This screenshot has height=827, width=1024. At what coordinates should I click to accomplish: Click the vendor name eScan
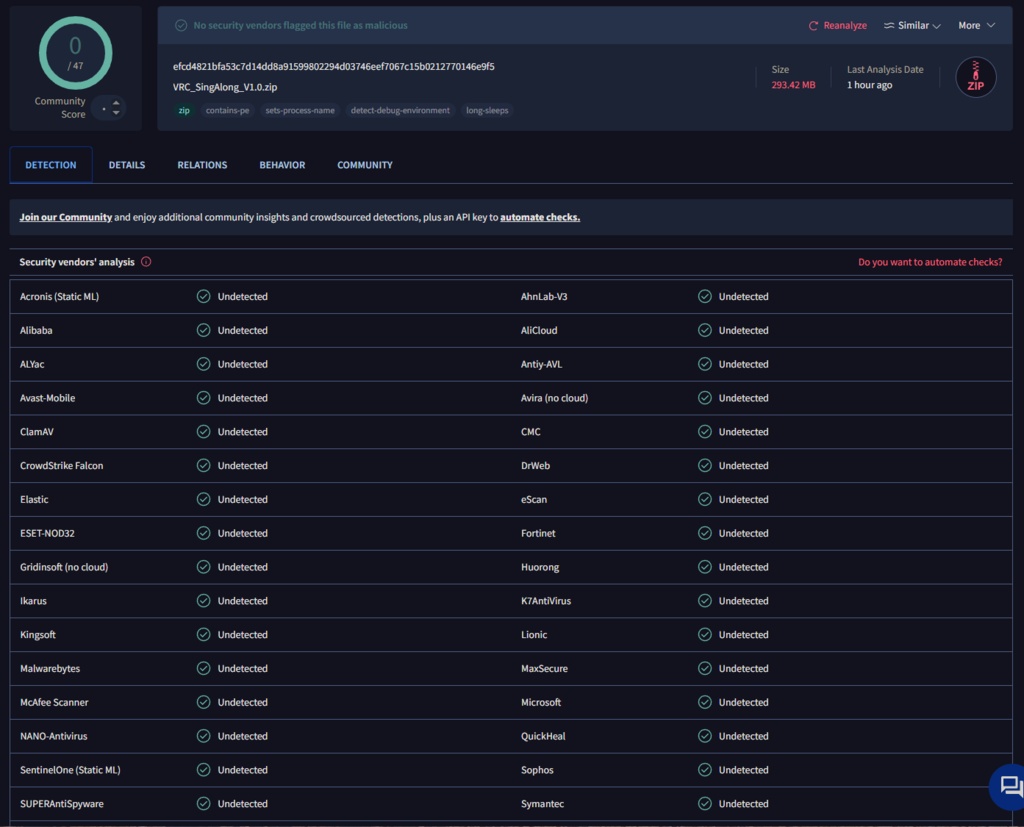pyautogui.click(x=534, y=500)
